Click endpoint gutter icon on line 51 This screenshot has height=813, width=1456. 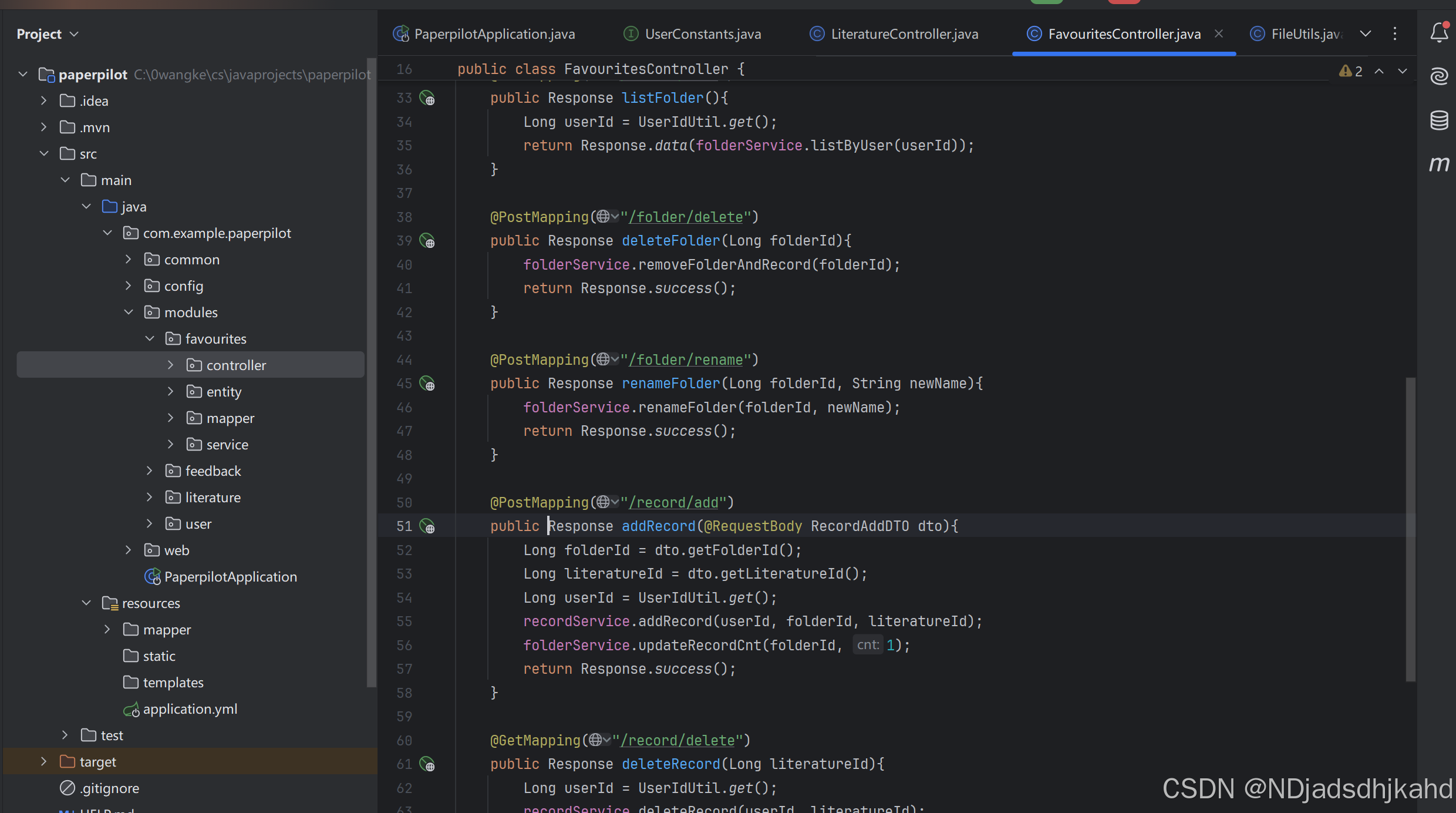coord(427,526)
